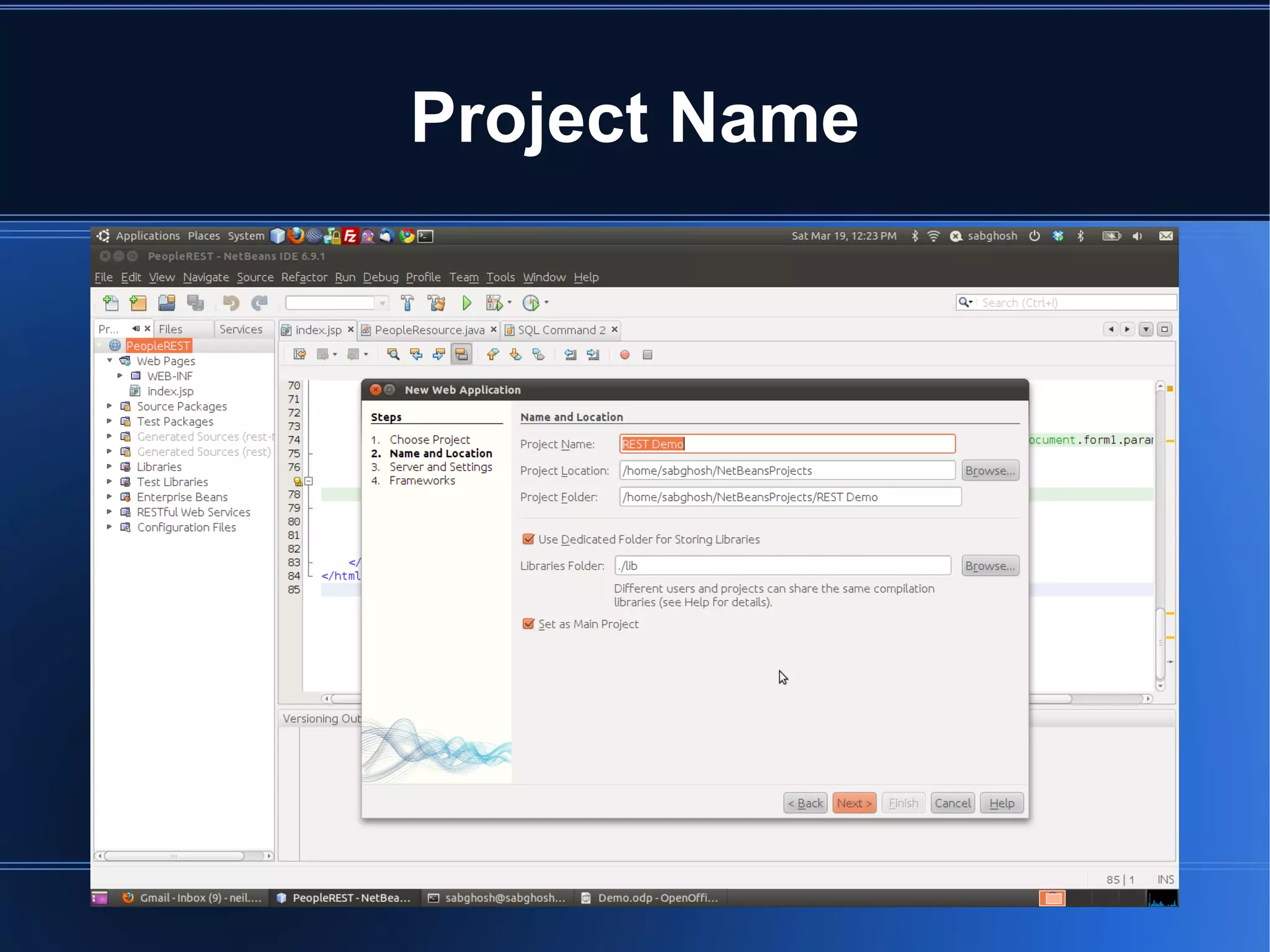Click the Undo arrow icon

point(231,303)
